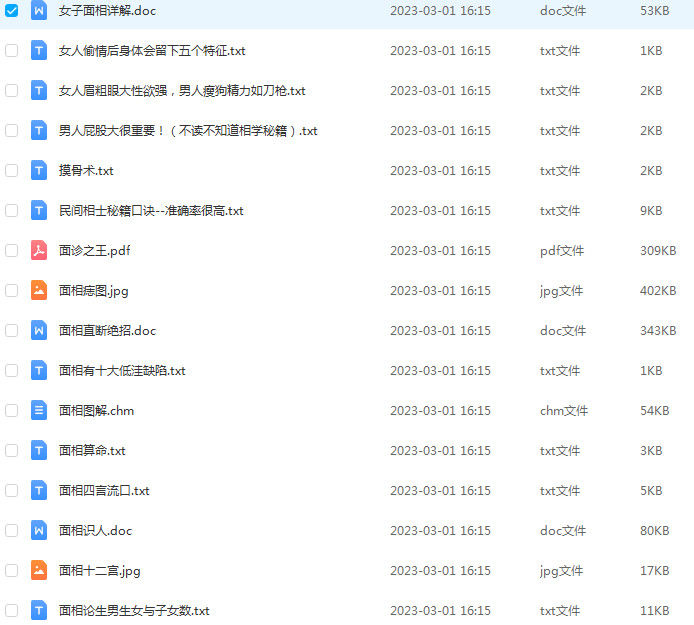Click the chm文件 type label
This screenshot has width=694, height=625.
[564, 410]
